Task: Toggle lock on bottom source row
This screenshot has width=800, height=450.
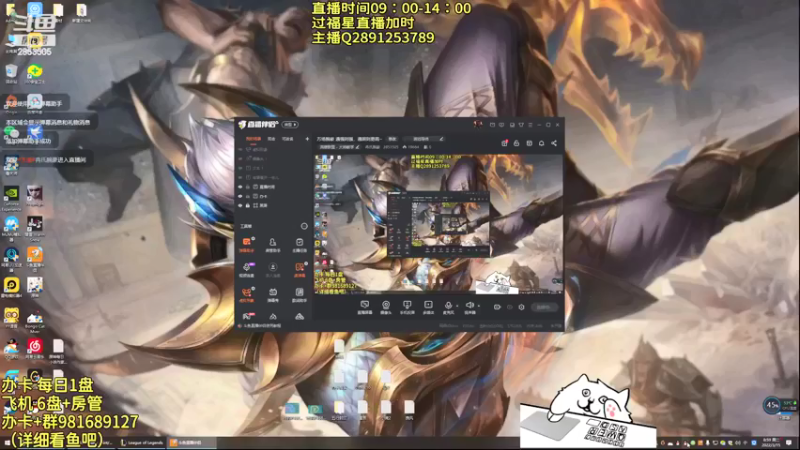Action: (x=248, y=205)
